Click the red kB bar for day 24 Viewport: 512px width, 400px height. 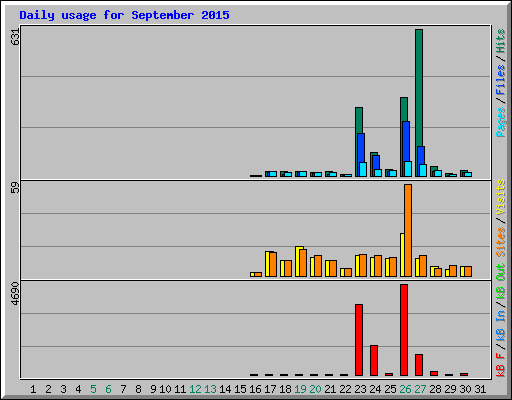(374, 361)
